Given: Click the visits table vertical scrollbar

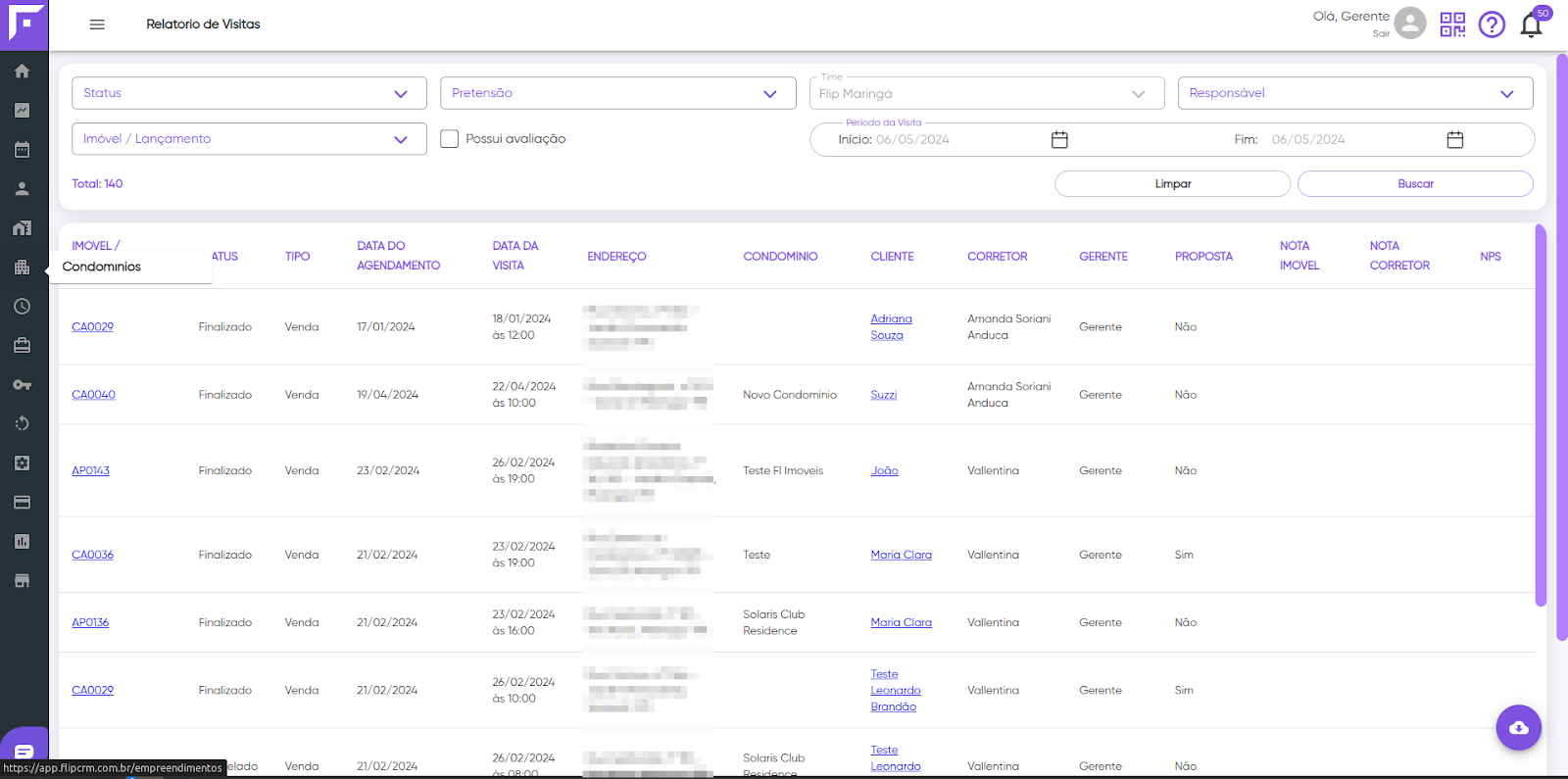Looking at the screenshot, I should 1541,416.
